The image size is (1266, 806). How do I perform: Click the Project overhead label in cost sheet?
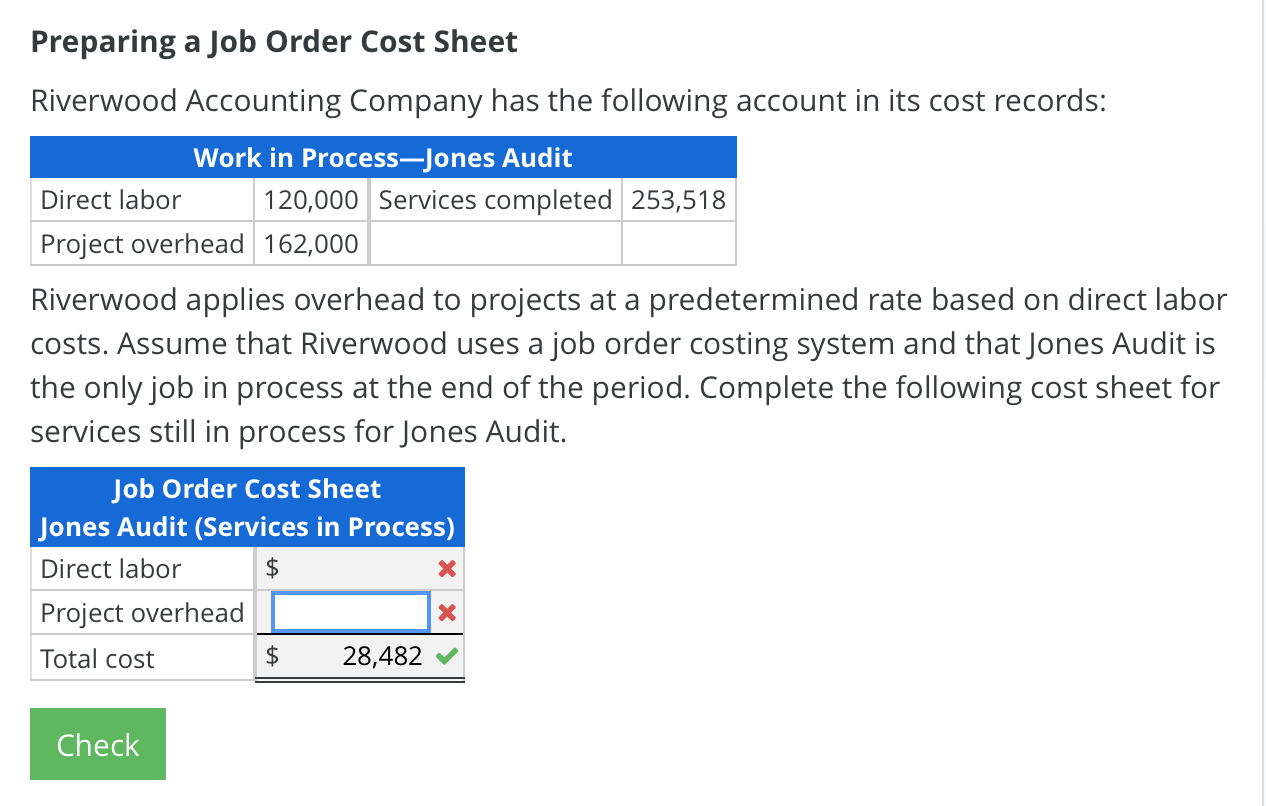click(141, 612)
